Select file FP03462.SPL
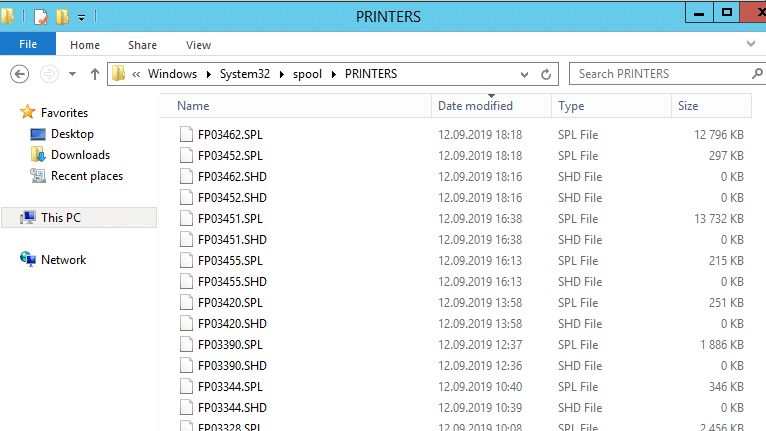 [230, 134]
